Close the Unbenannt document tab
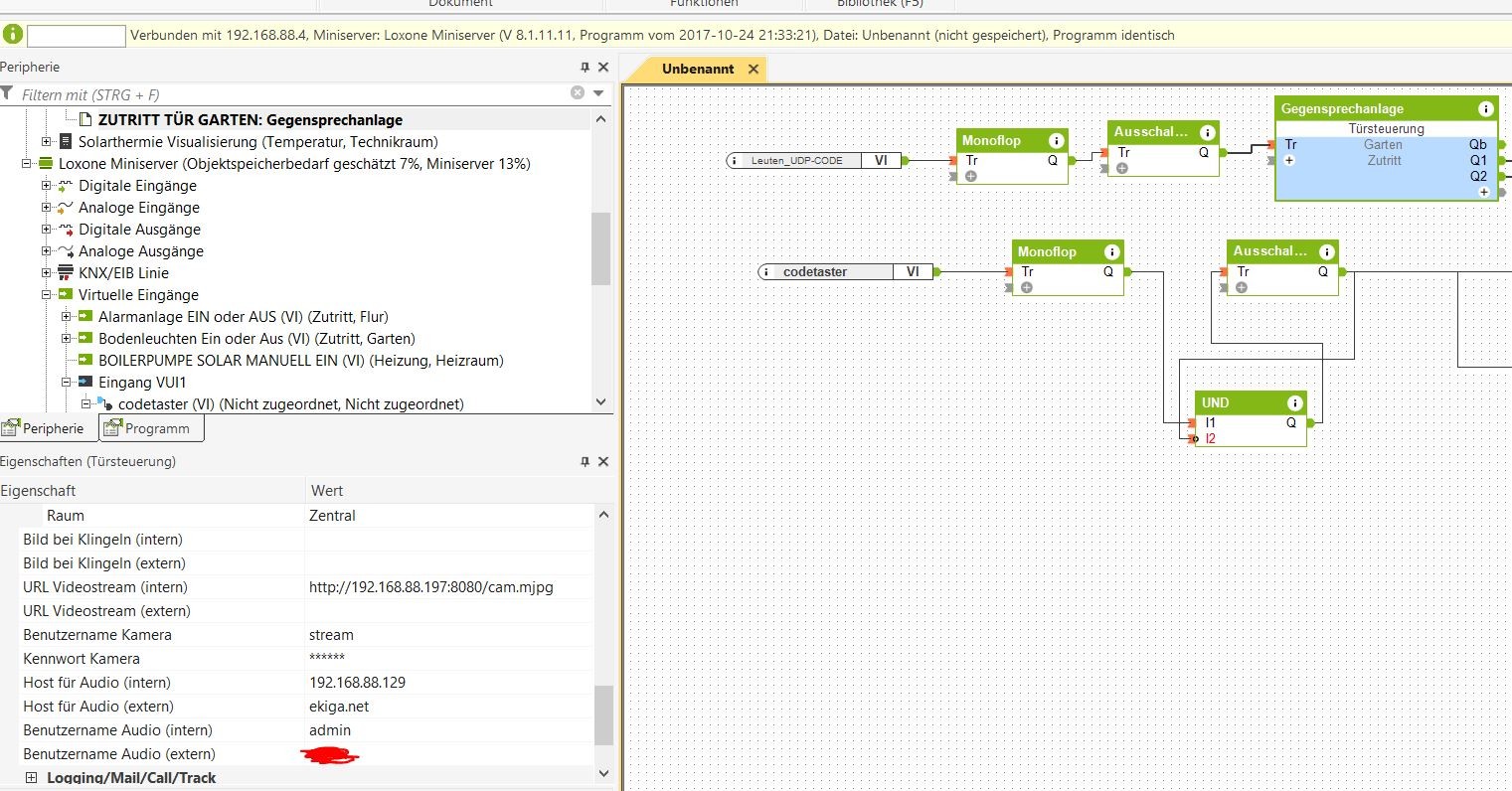Viewport: 1512px width, 791px height. click(754, 69)
